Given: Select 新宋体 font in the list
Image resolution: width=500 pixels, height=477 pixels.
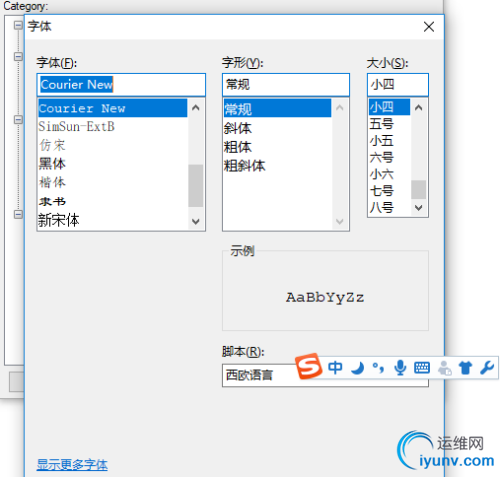Looking at the screenshot, I should 113,220.
